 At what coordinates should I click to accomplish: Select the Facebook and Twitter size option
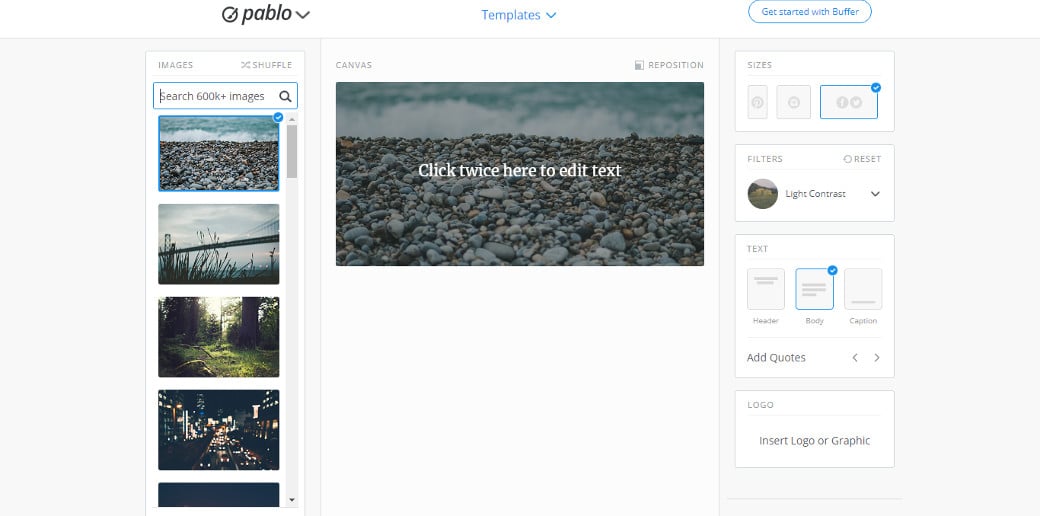click(x=849, y=102)
